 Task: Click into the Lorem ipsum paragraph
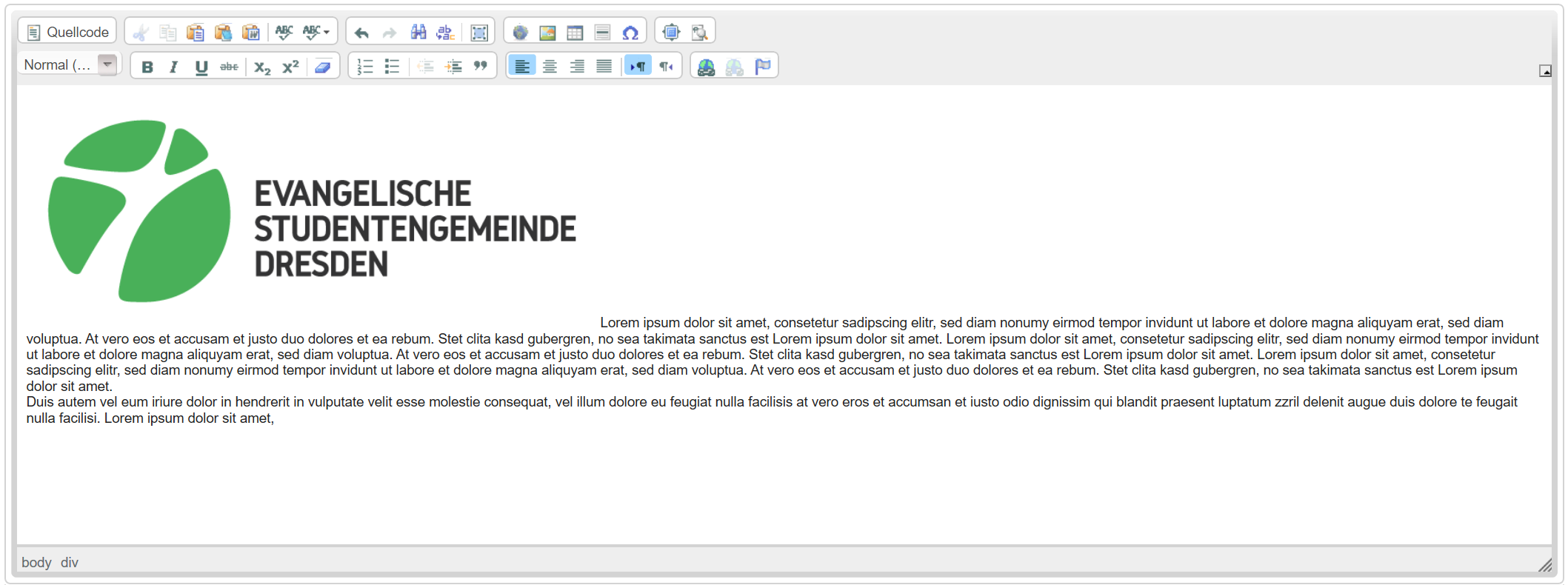(x=782, y=355)
